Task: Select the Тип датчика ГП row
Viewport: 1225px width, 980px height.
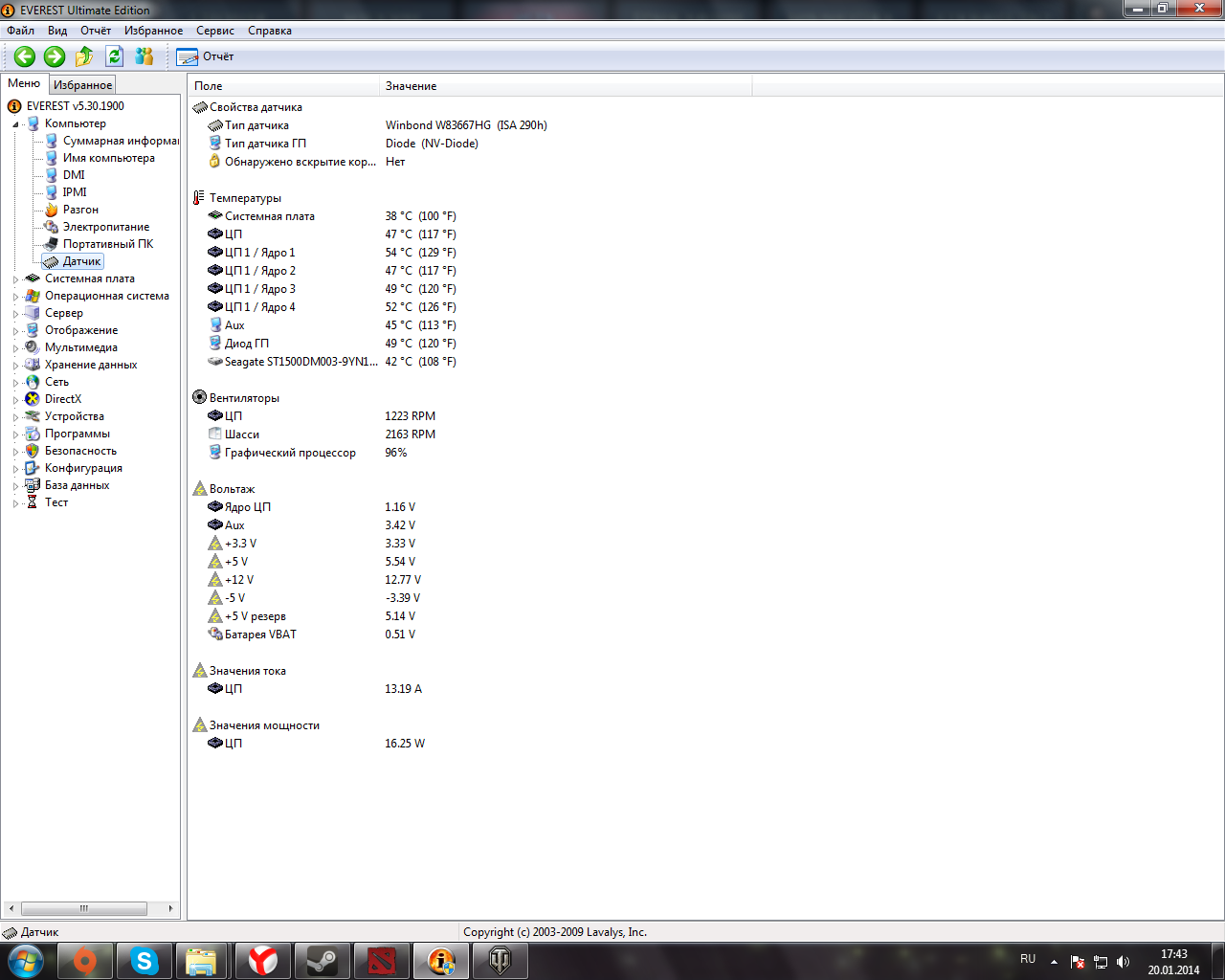Action: [343, 144]
